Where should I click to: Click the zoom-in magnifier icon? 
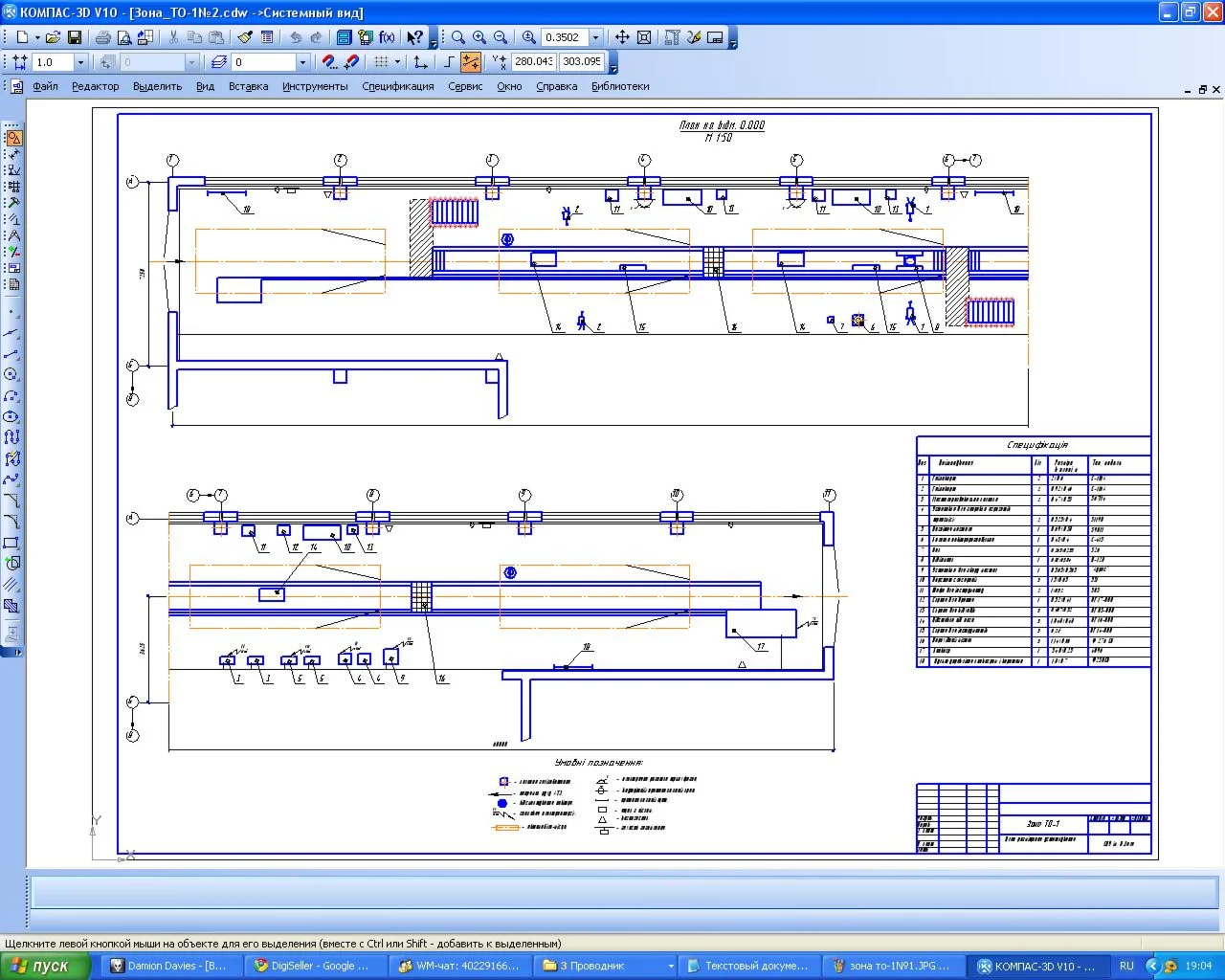(479, 37)
